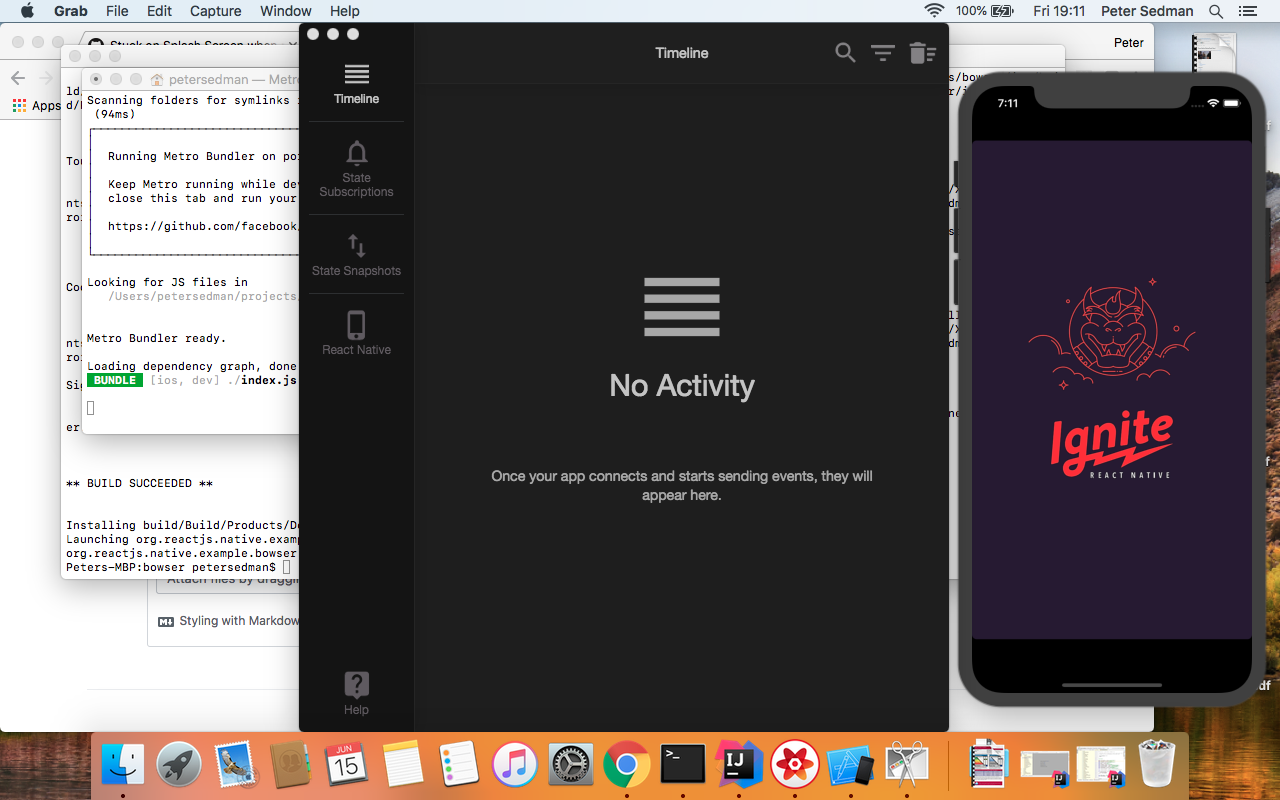This screenshot has width=1280, height=800.
Task: Open IntelliJ IDEA in the Dock
Action: click(740, 766)
